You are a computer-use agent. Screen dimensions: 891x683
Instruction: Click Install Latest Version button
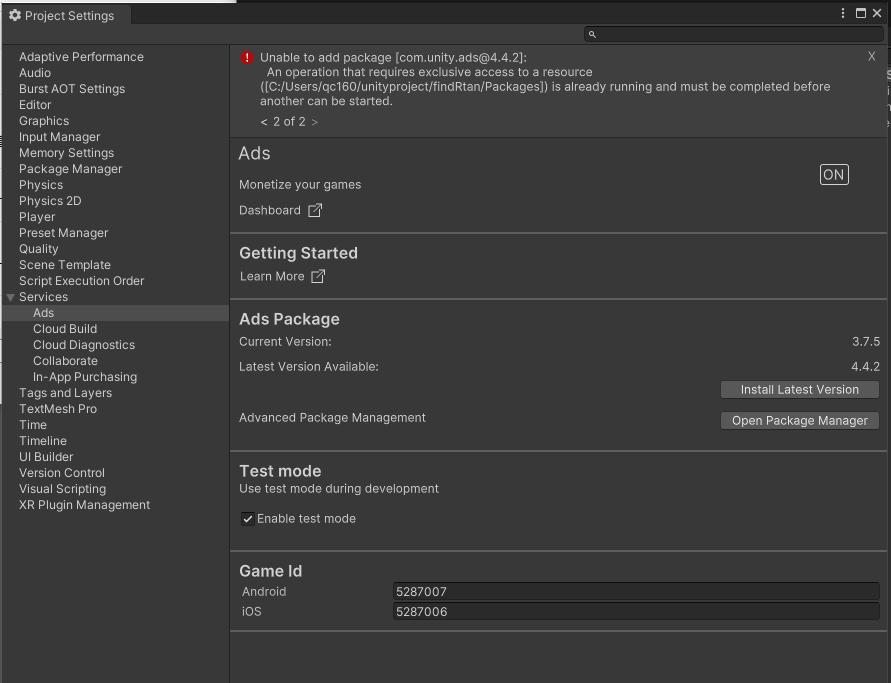pyautogui.click(x=800, y=389)
